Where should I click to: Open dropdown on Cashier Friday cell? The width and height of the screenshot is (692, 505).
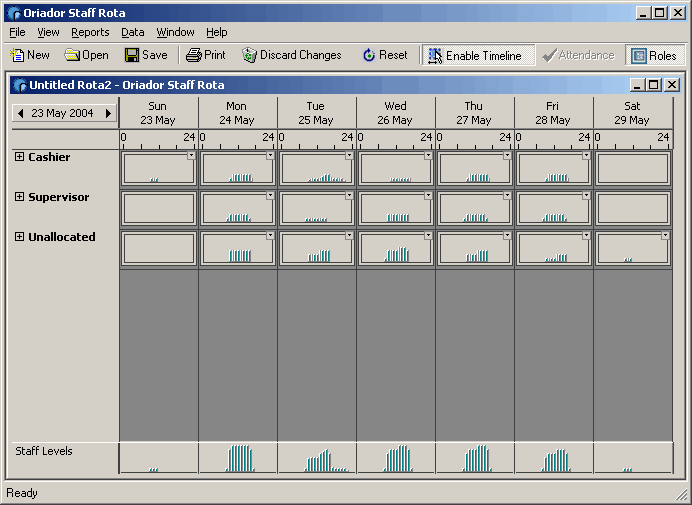coord(586,155)
